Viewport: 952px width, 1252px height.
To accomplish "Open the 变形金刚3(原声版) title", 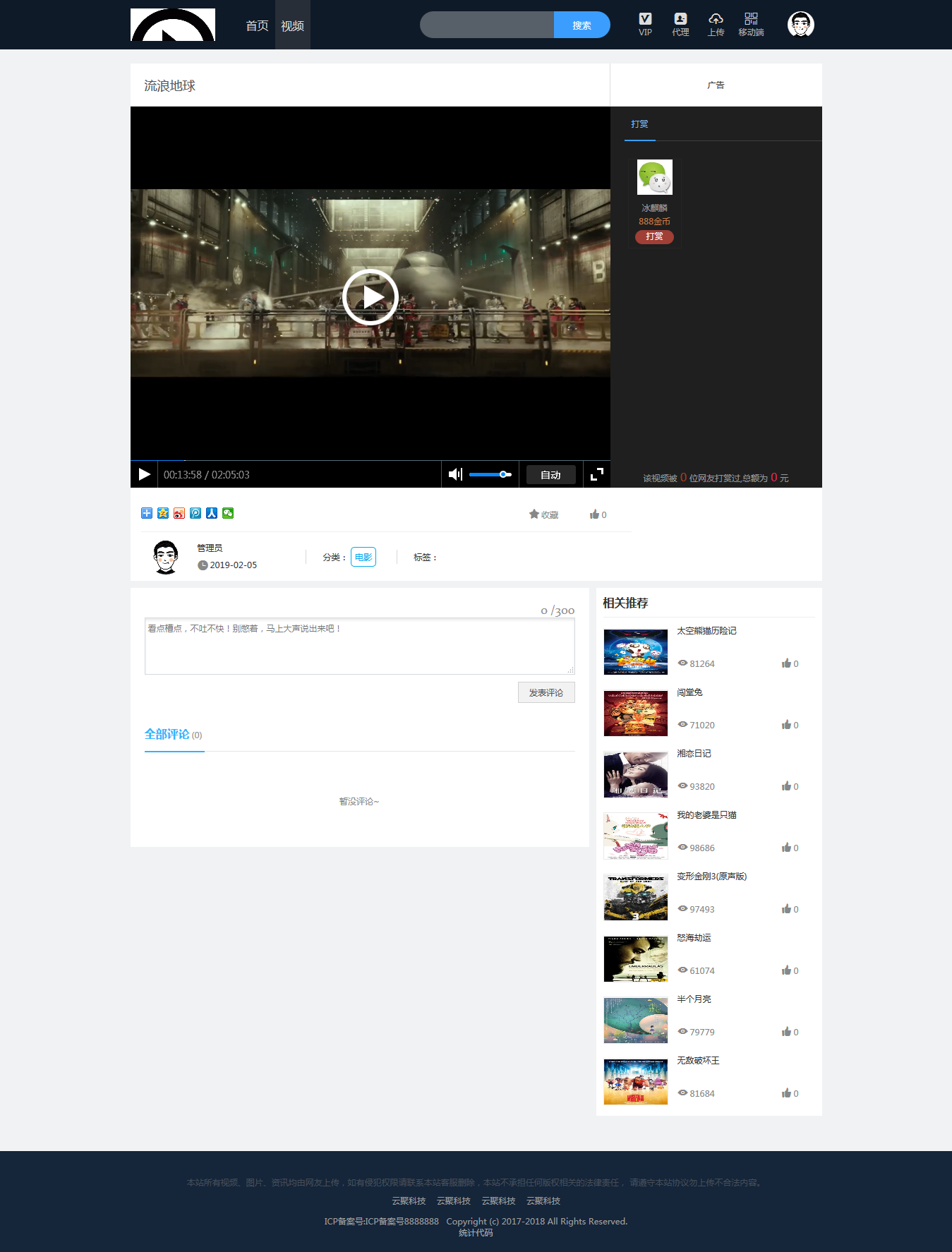I will tap(711, 877).
